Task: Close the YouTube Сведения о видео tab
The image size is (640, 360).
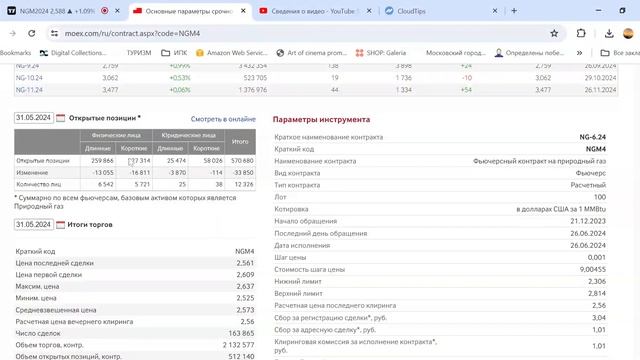Action: click(369, 11)
